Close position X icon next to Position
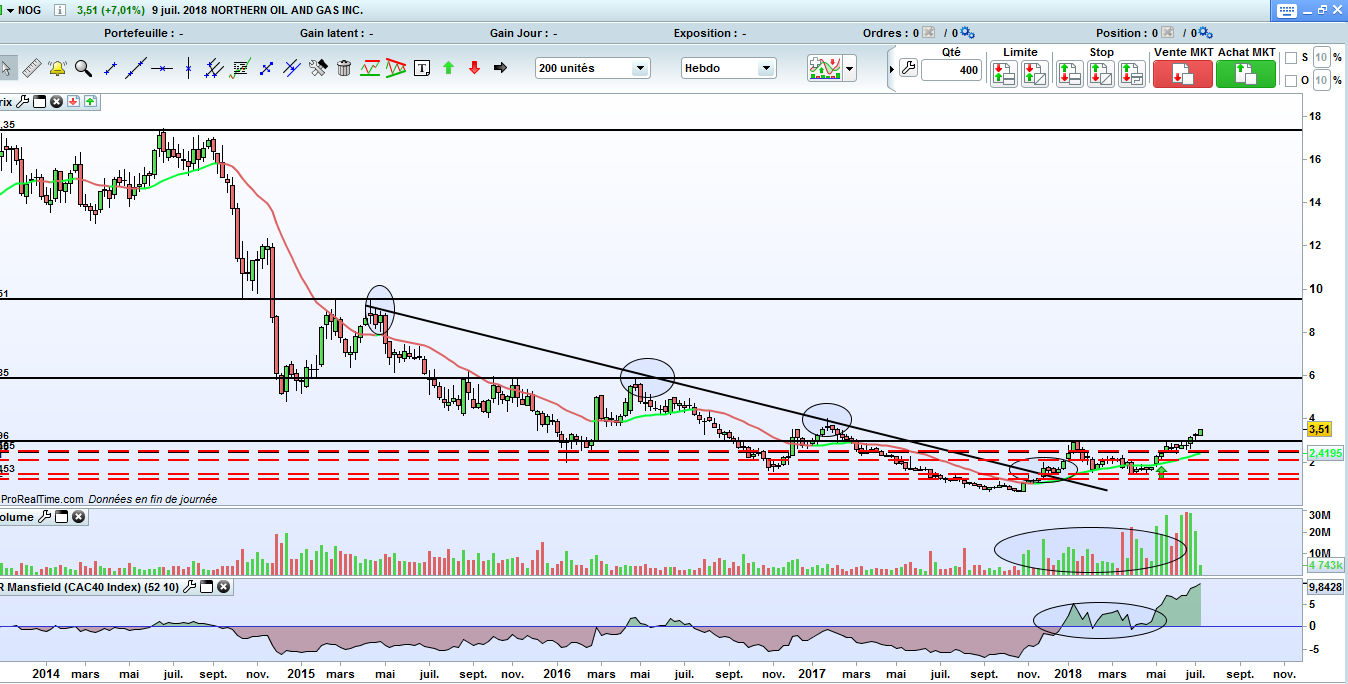The width and height of the screenshot is (1348, 684). [x=1167, y=33]
